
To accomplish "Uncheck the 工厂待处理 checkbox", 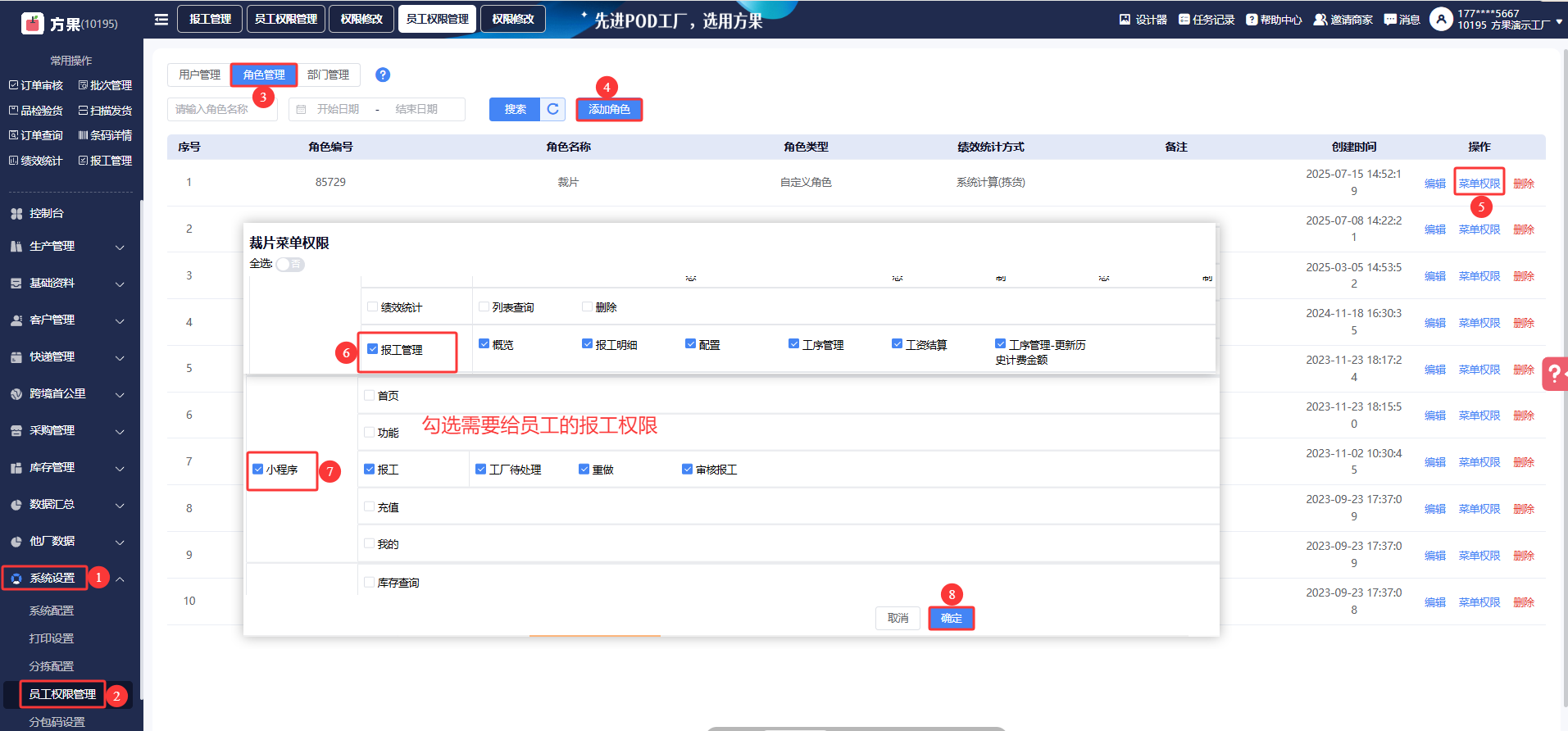I will click(x=481, y=469).
